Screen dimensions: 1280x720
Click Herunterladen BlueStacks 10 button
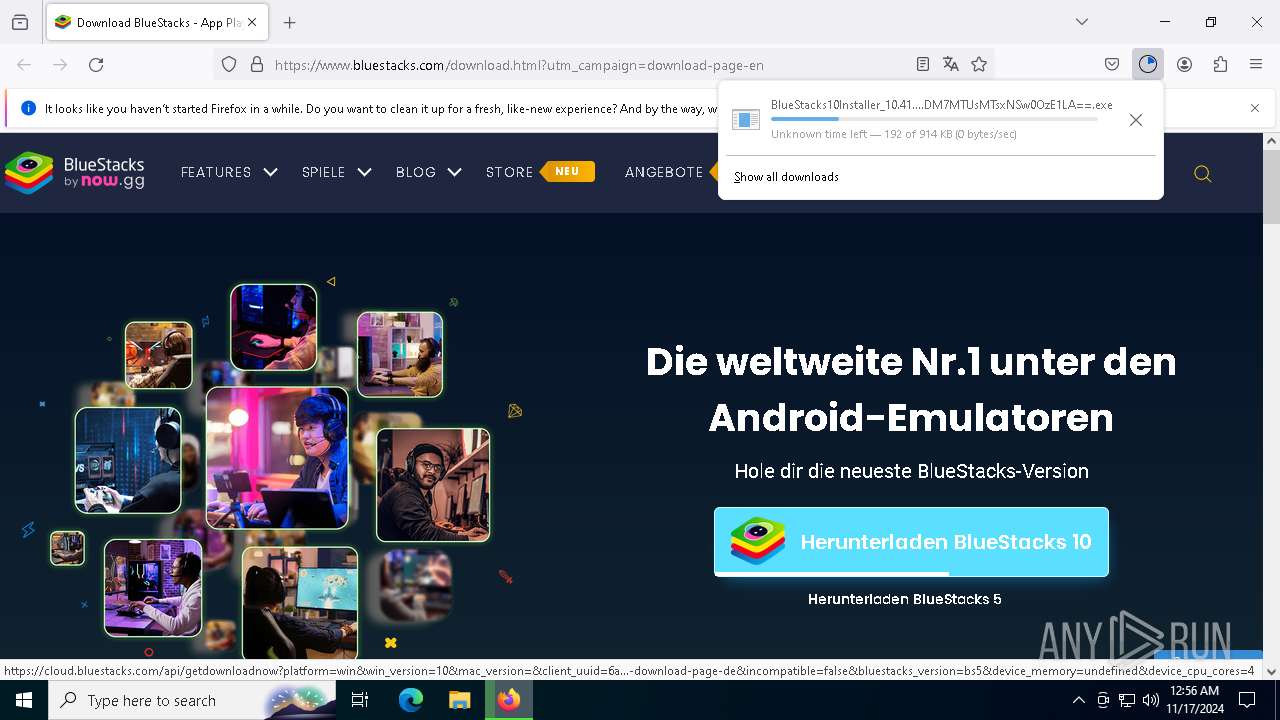click(x=911, y=542)
